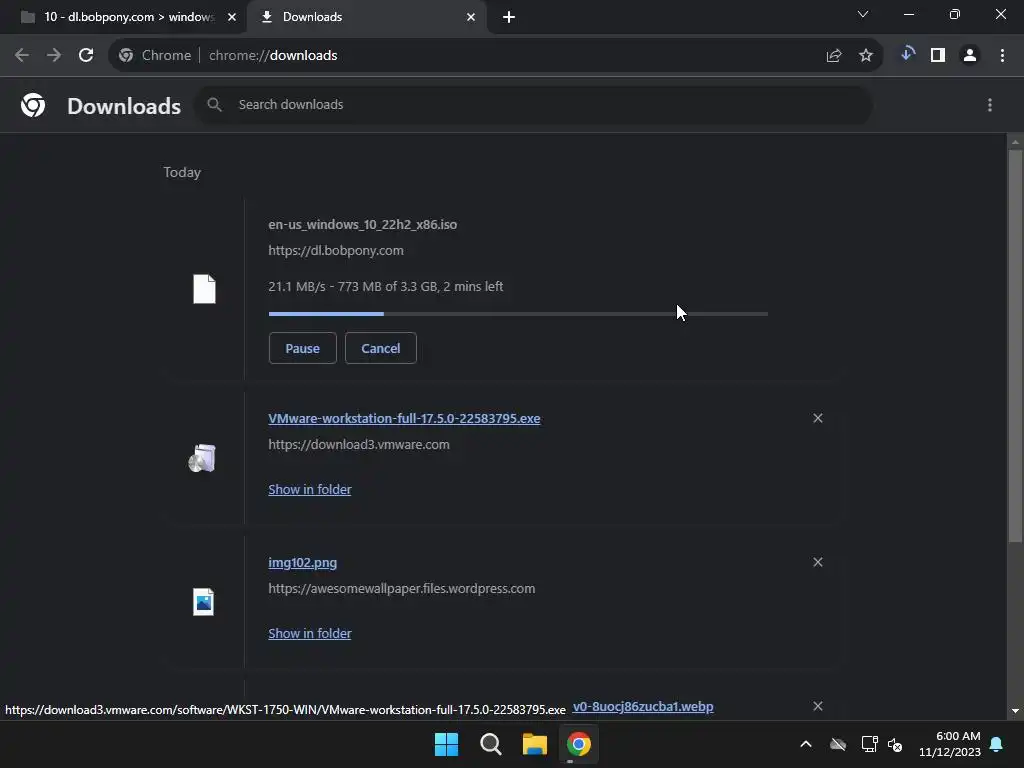Click the muted volume tray icon

tap(895, 744)
